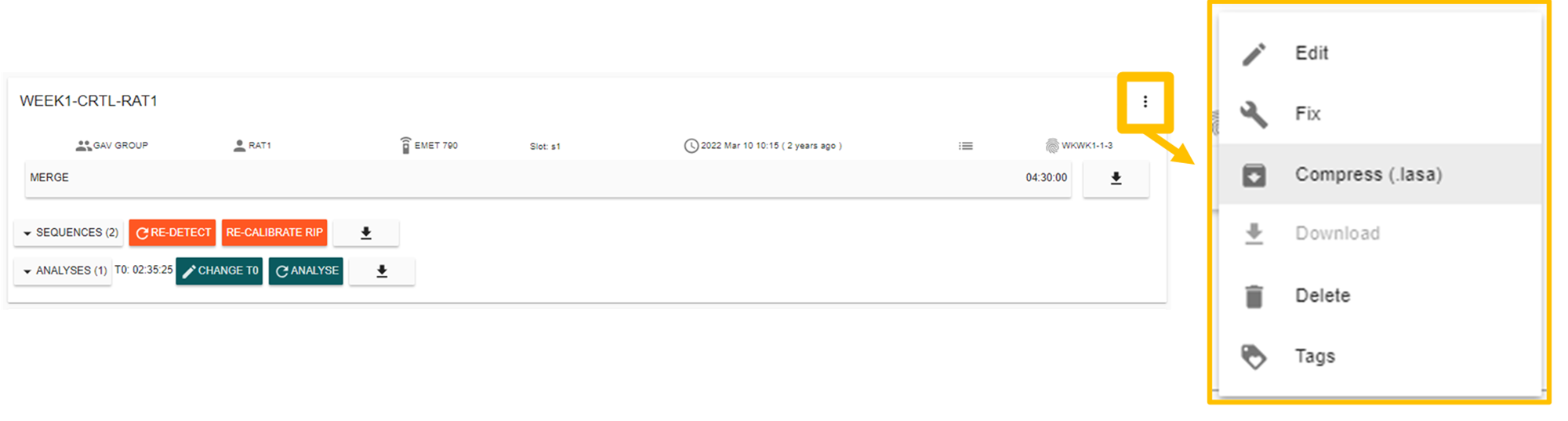
Task: Download sequences using arrow beside RE-CALIBRATE RIP
Action: point(366,233)
